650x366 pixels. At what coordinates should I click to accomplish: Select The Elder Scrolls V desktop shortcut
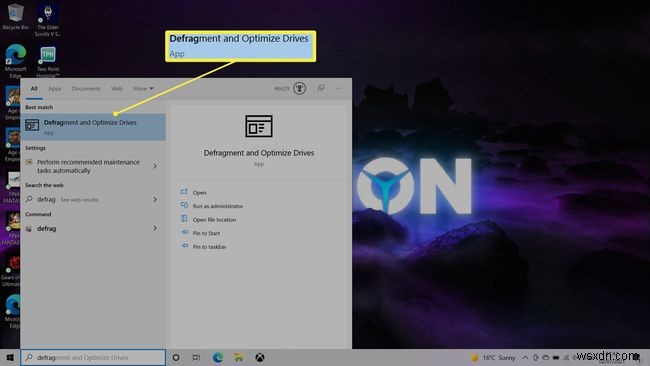(48, 20)
